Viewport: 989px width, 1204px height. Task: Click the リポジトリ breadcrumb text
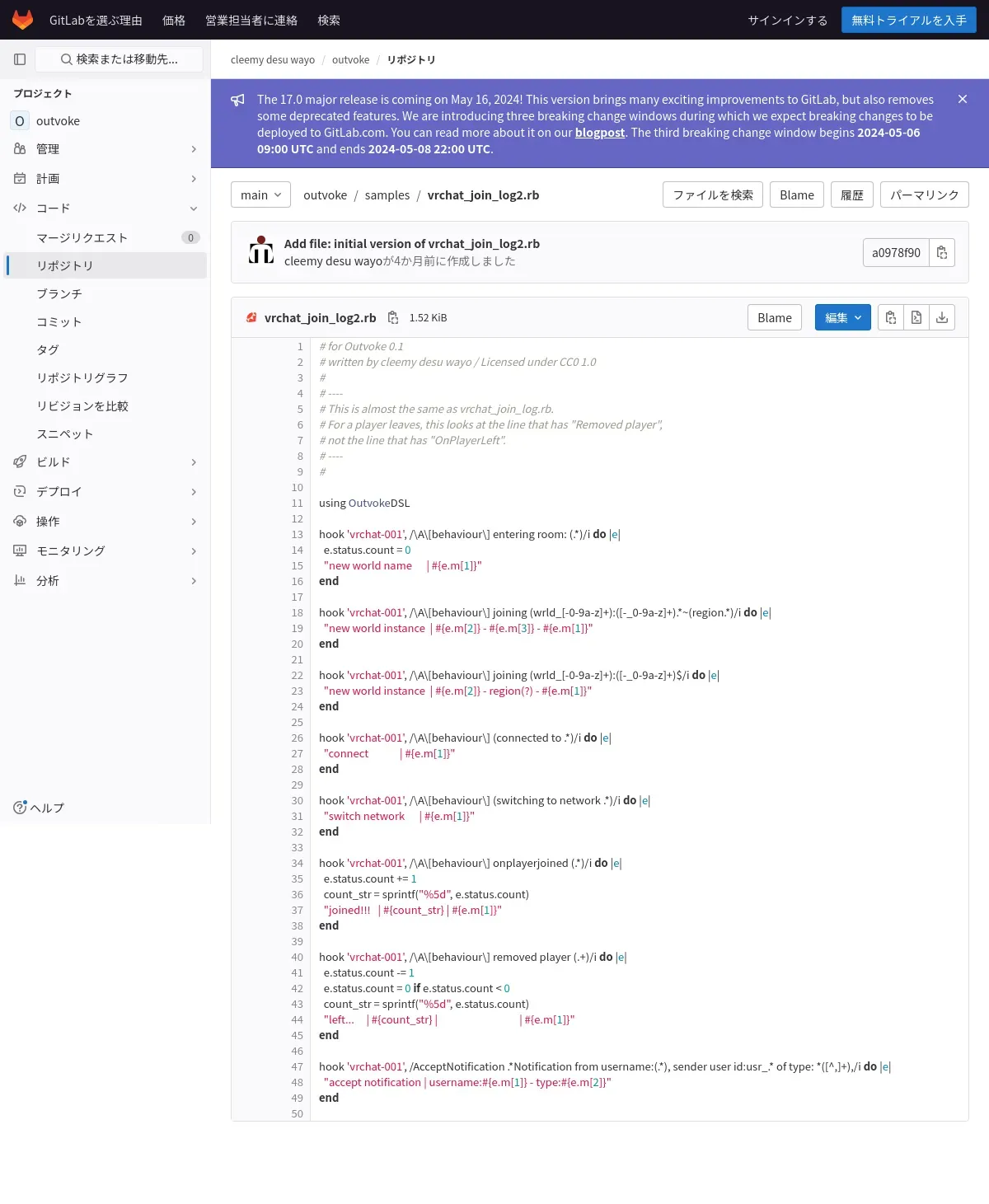click(x=411, y=59)
